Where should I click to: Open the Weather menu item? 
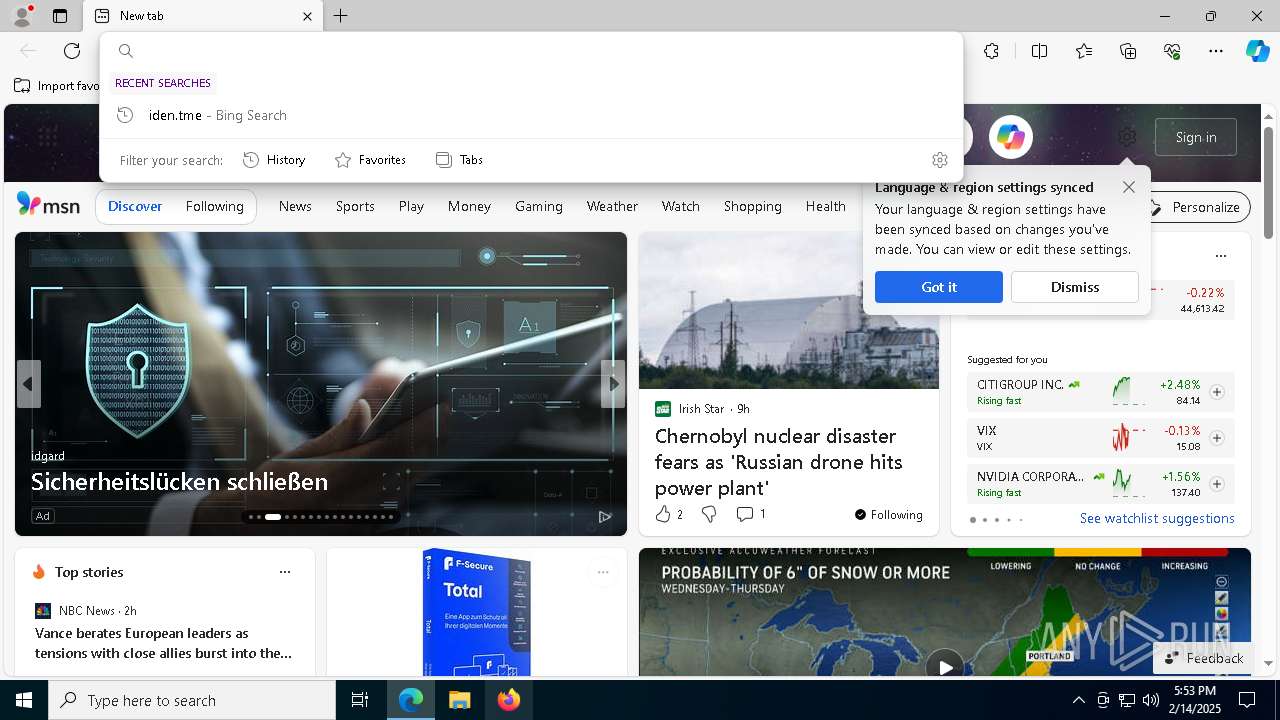click(x=612, y=206)
